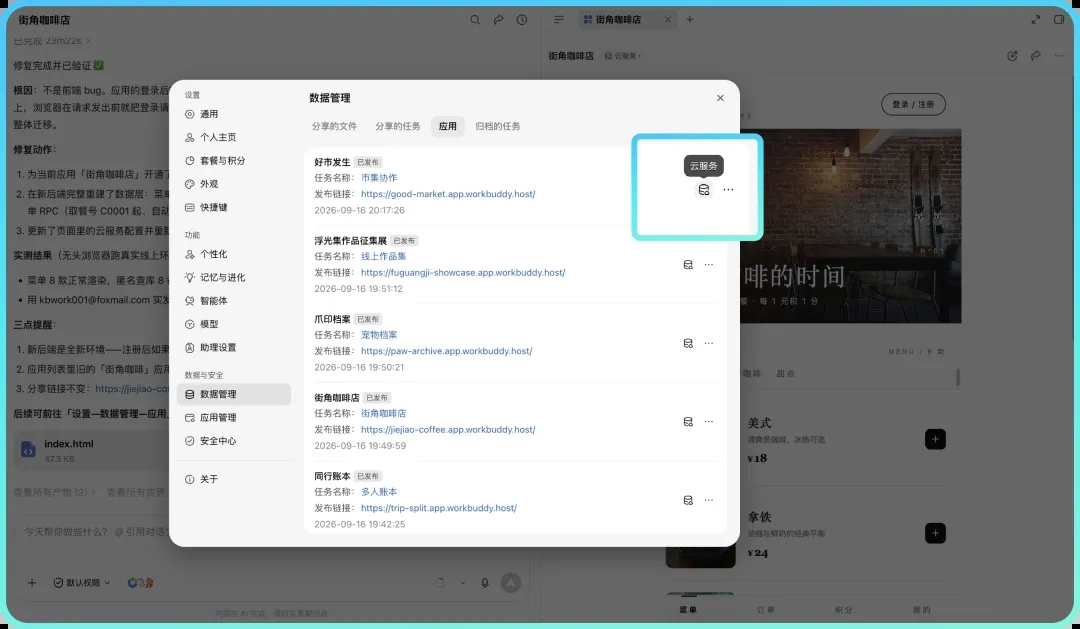Expand 查看所有产物 (2) list
Viewport: 1080px width, 629px height.
[x=54, y=493]
